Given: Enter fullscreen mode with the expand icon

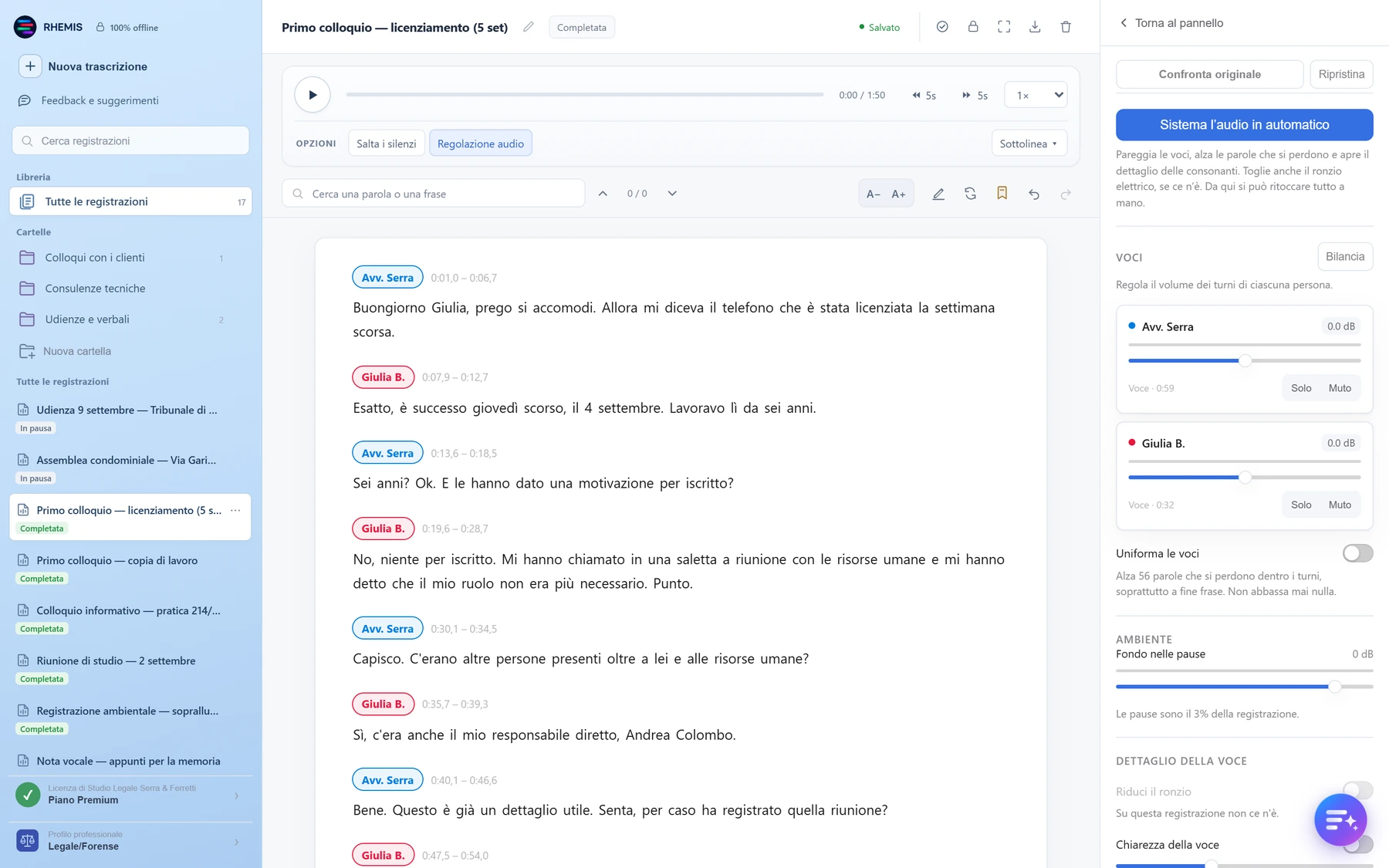Looking at the screenshot, I should pos(1004,27).
